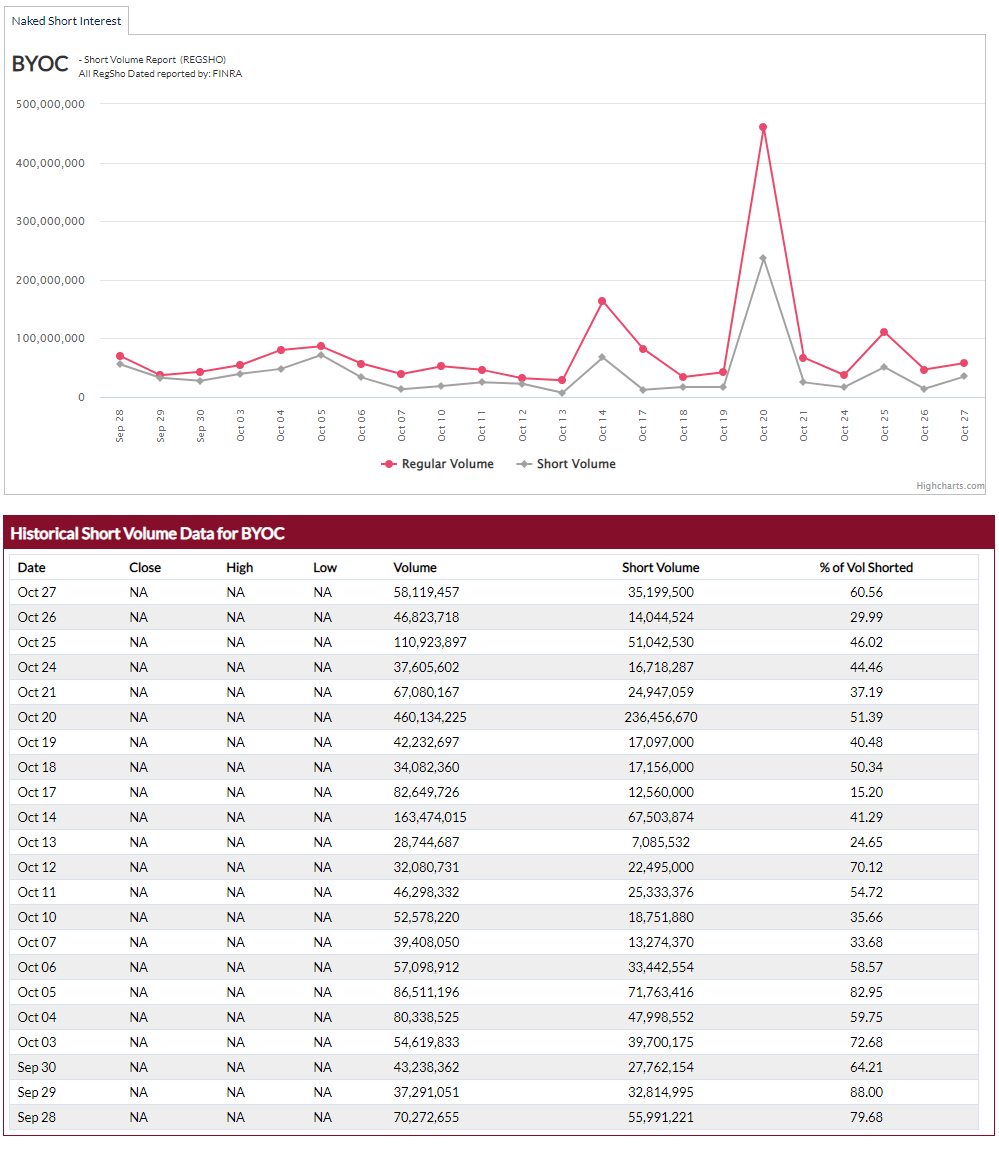Select the 37.19 percent cell
The width and height of the screenshot is (999, 1149).
(x=866, y=692)
